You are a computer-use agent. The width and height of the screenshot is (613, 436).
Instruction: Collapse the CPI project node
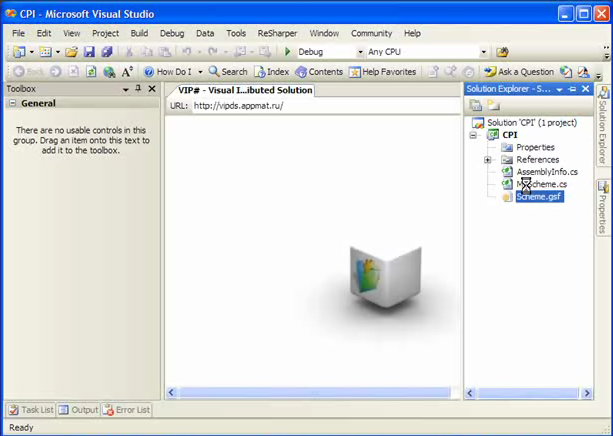tap(473, 135)
